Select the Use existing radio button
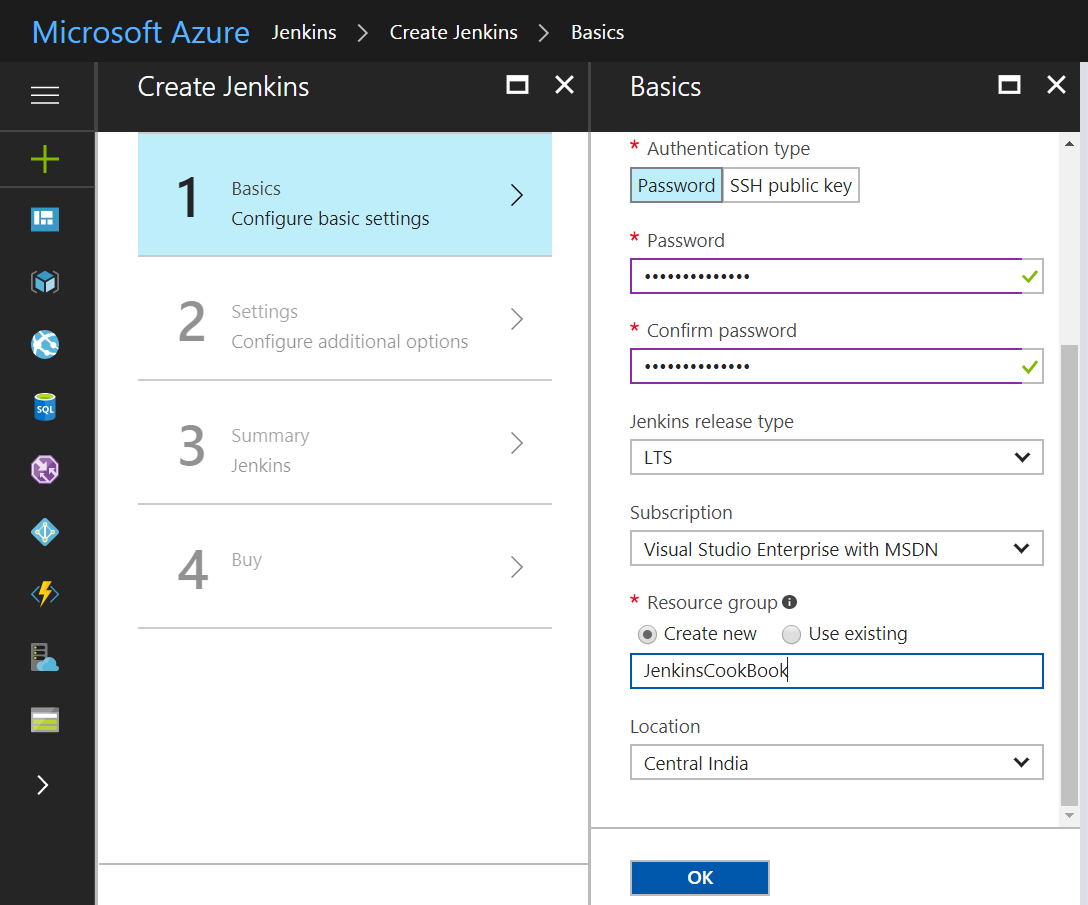 click(791, 634)
